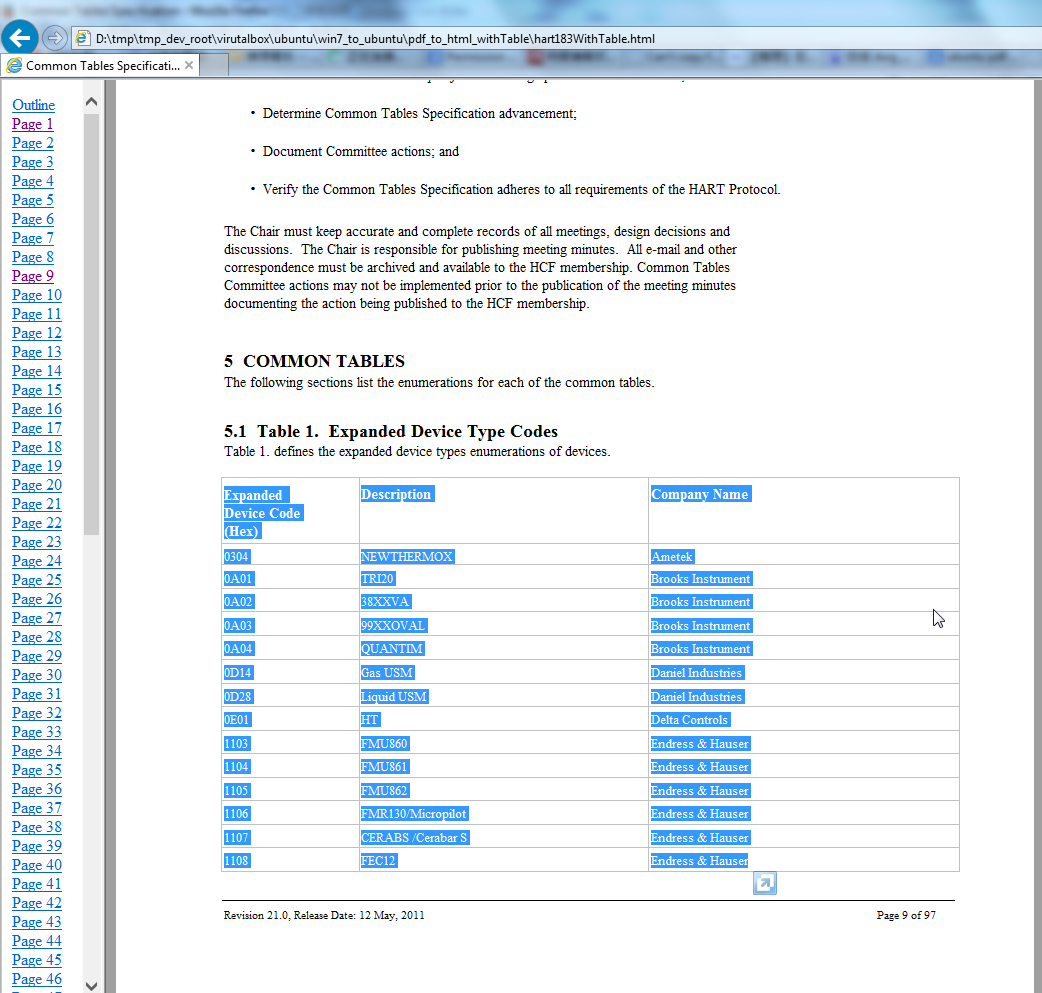Close the Common Tables Specification tab
Viewport: 1042px width, 993px height.
189,65
